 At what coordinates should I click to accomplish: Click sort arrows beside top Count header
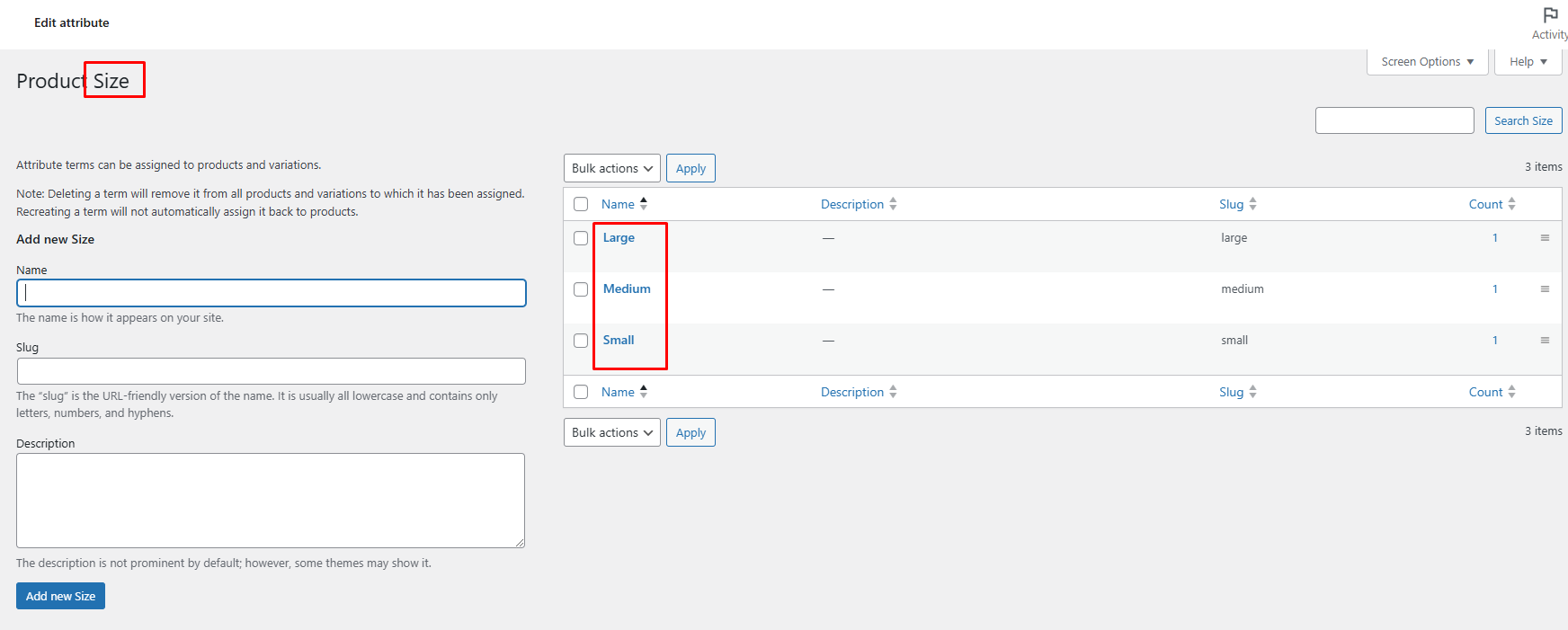[1511, 205]
